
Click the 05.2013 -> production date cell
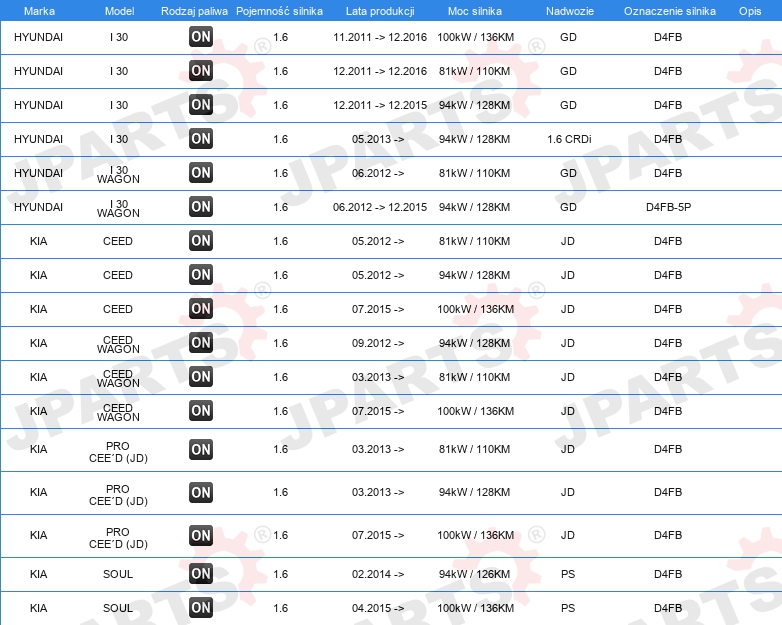pyautogui.click(x=378, y=139)
